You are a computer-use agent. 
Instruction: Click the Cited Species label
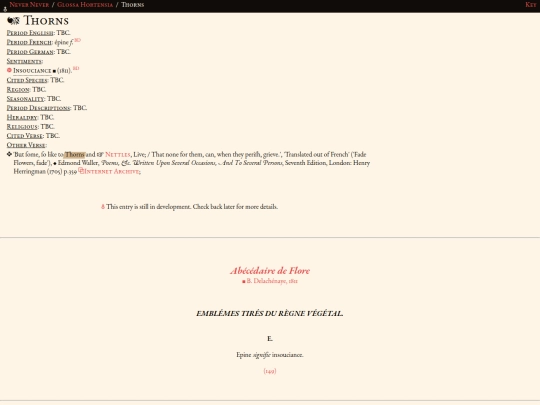pos(27,80)
